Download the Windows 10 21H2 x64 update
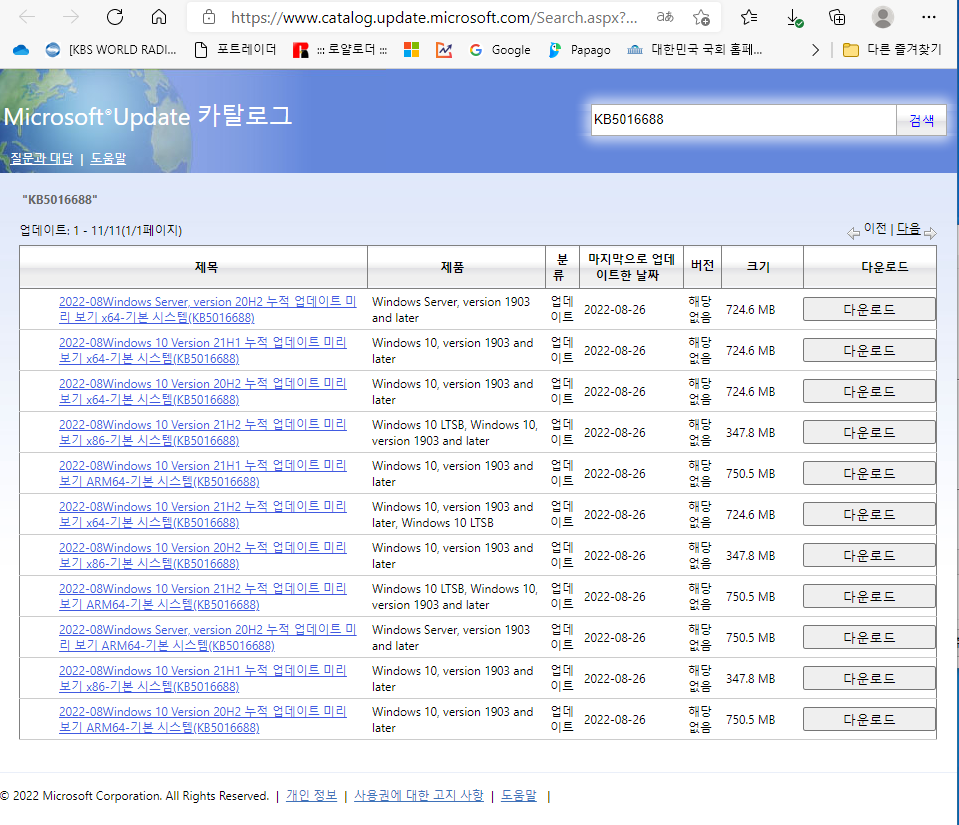This screenshot has width=959, height=825. point(869,514)
